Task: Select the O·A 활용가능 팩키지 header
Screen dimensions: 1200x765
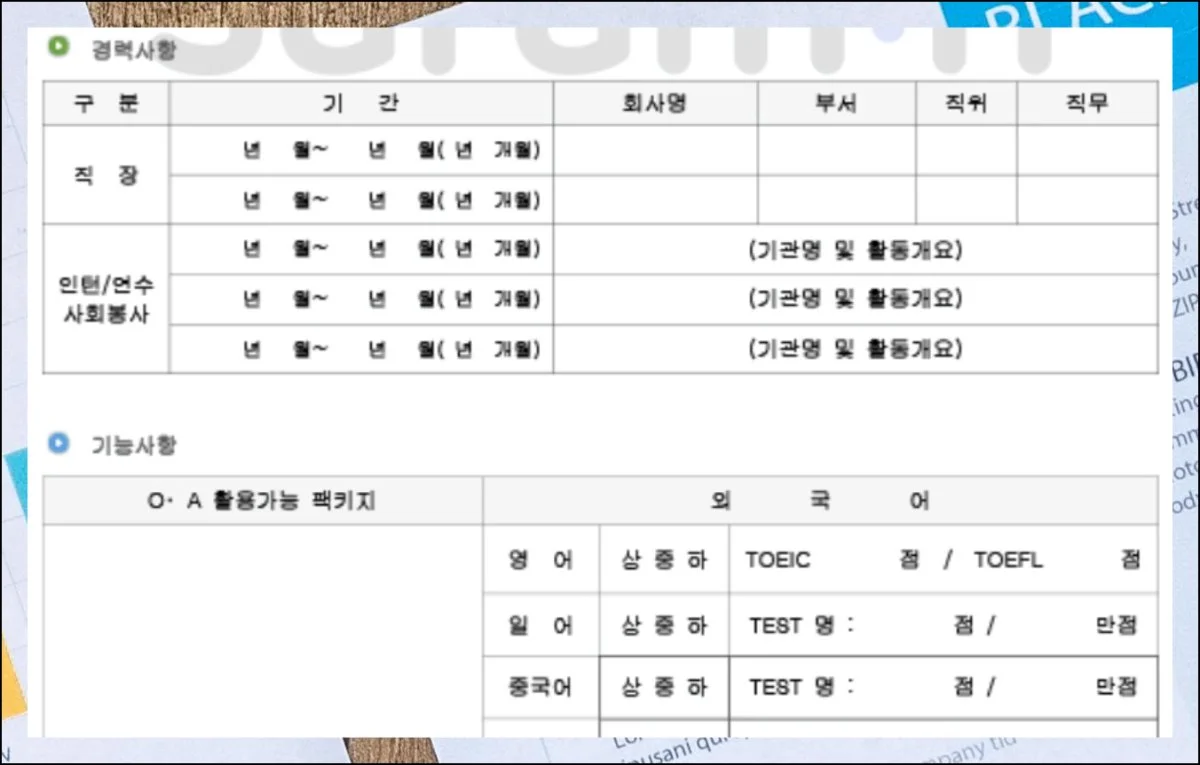Action: 262,501
